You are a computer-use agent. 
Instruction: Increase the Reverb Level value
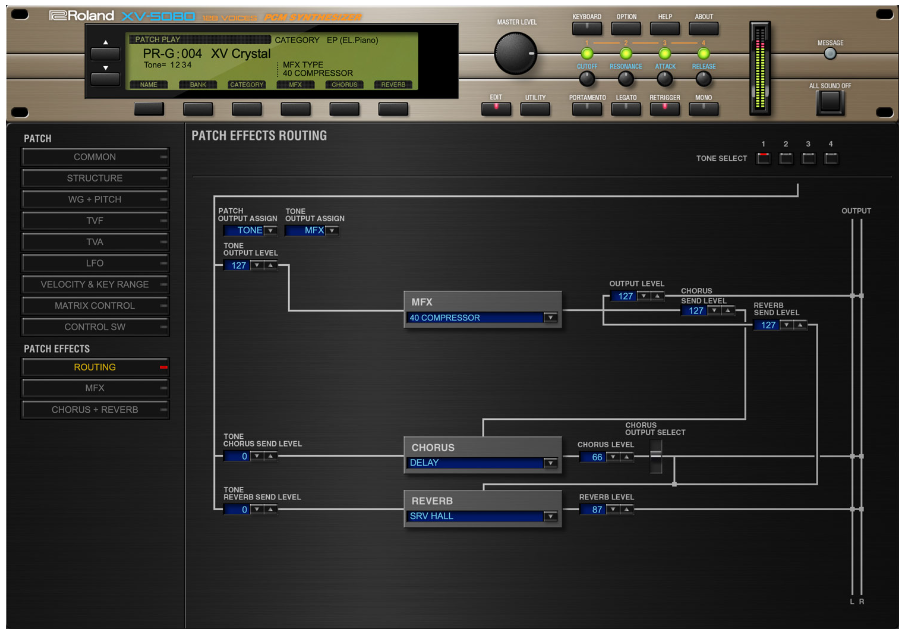pos(627,509)
